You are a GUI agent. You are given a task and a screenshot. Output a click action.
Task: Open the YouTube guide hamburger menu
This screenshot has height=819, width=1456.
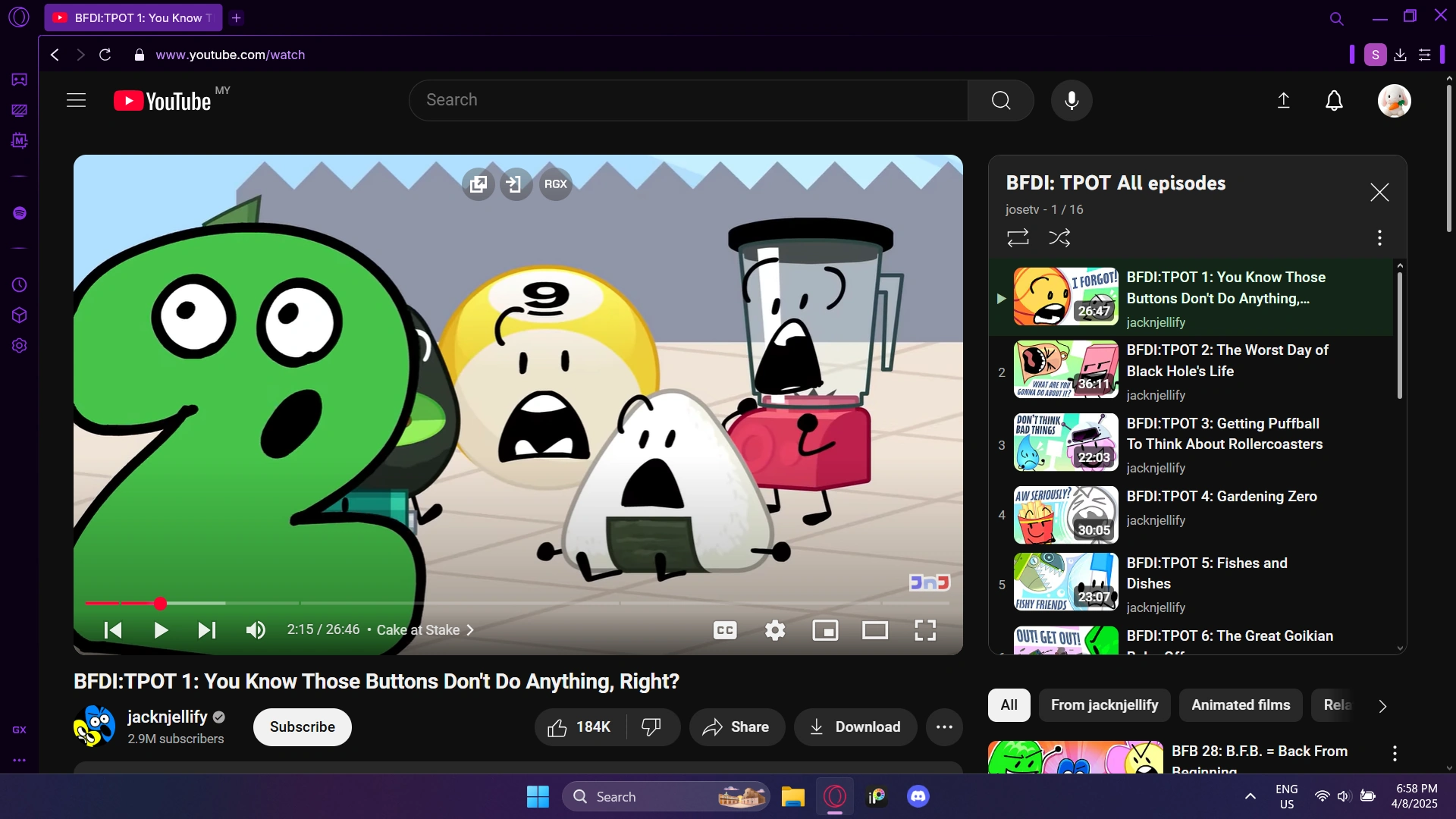[75, 99]
